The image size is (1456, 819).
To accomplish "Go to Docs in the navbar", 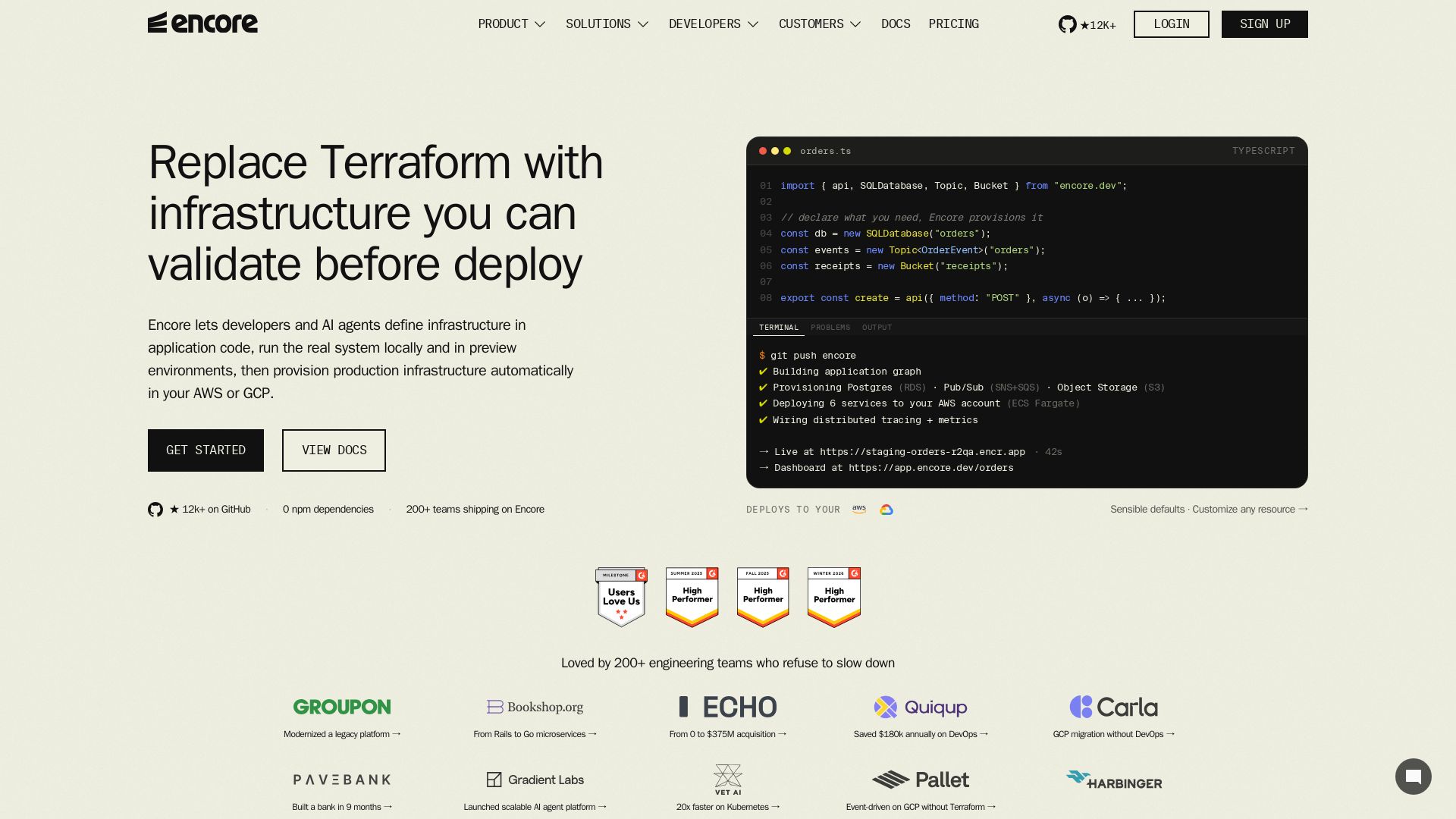I will click(896, 24).
